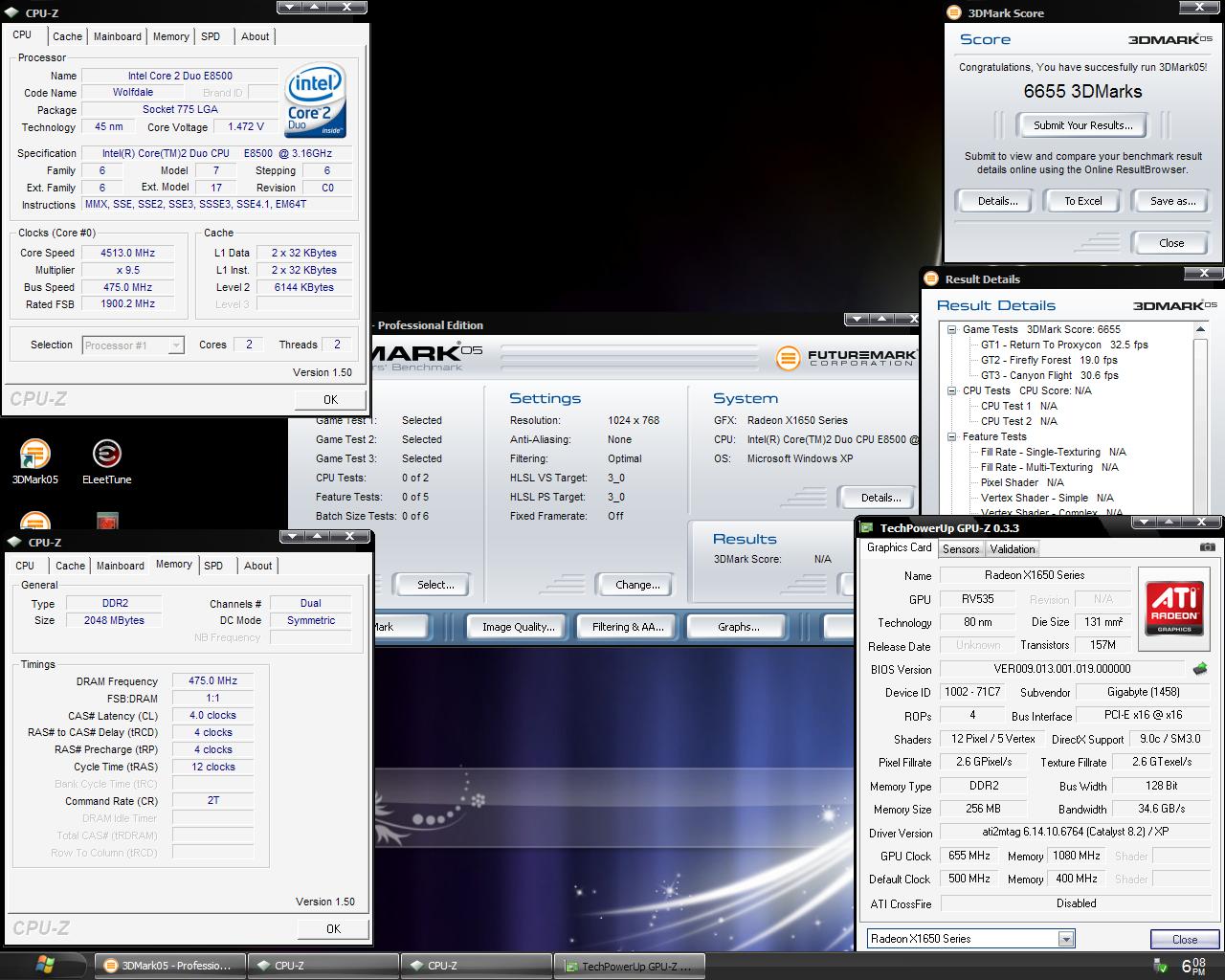Collapse the Game Tests tree node
The width and height of the screenshot is (1225, 980).
point(952,329)
